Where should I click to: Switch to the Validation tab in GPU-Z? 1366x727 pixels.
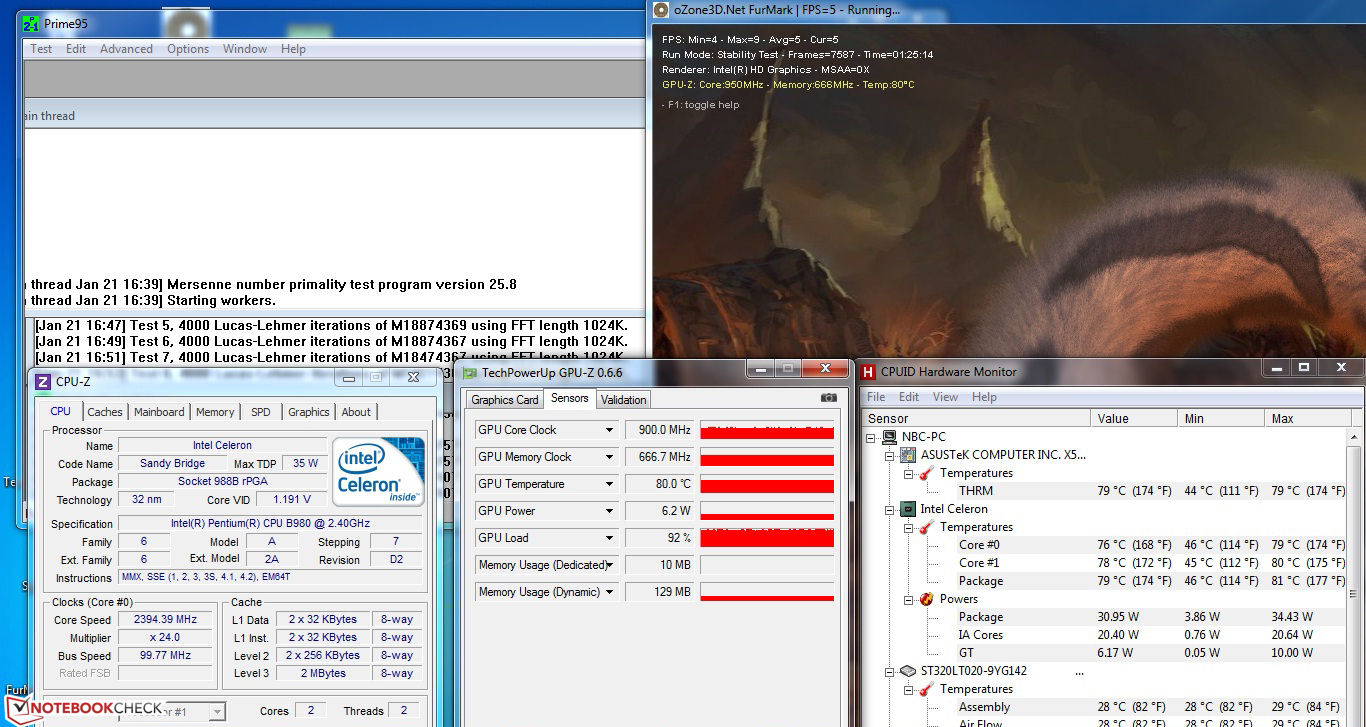tap(624, 400)
